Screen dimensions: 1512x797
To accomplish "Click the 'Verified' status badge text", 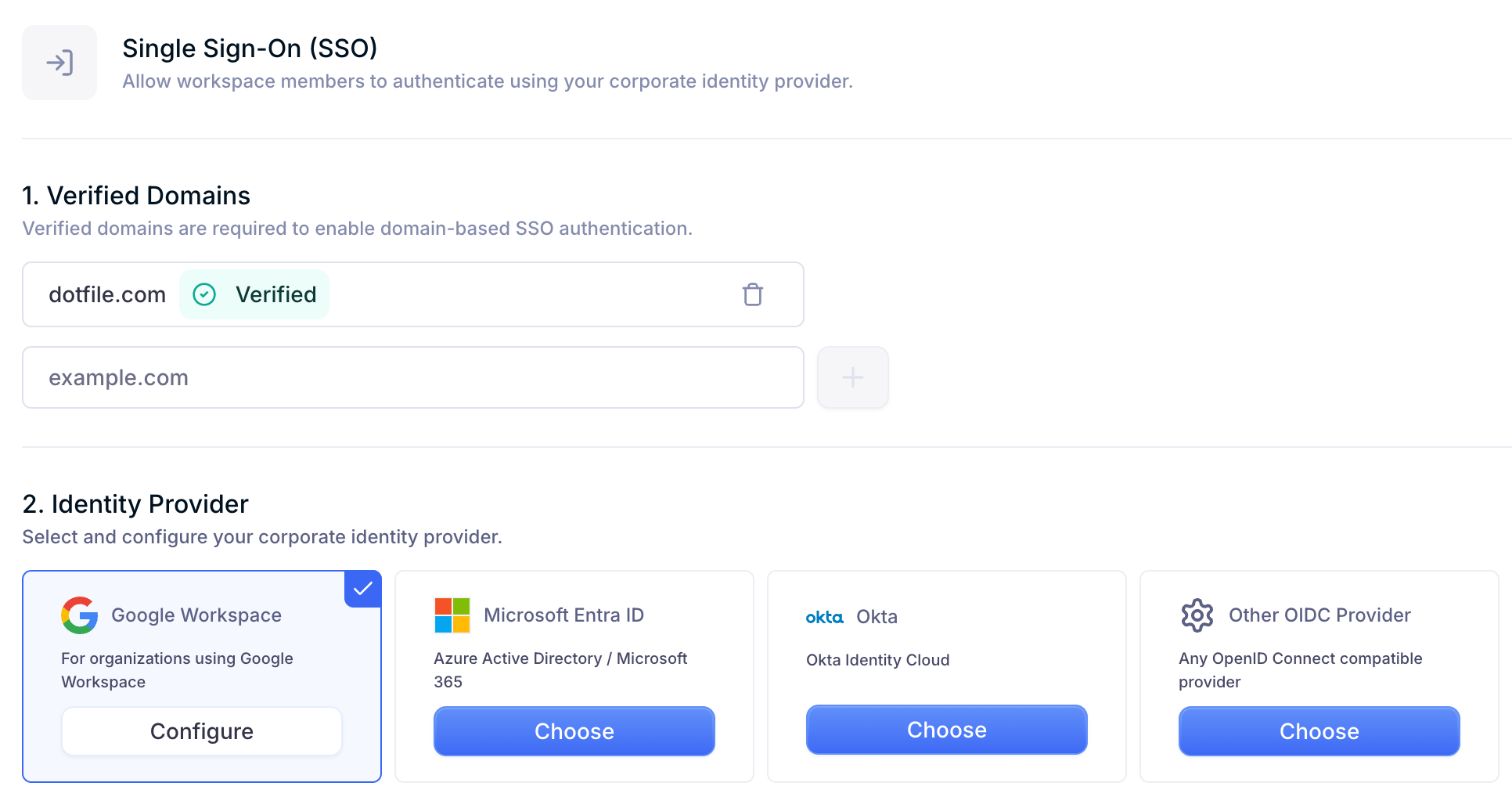I will (x=276, y=294).
